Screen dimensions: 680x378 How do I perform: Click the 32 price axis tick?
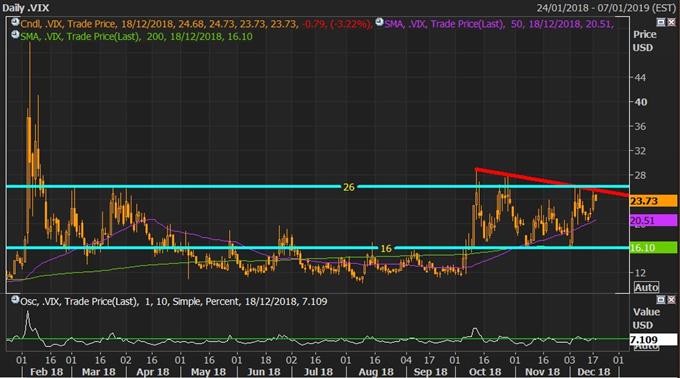pos(640,151)
